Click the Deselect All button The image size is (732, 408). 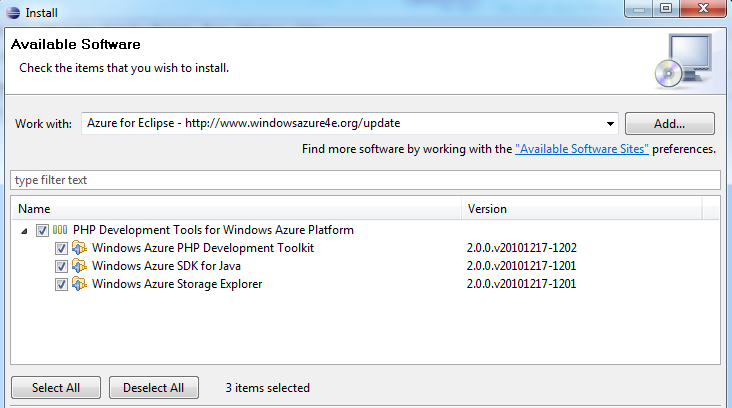point(154,387)
